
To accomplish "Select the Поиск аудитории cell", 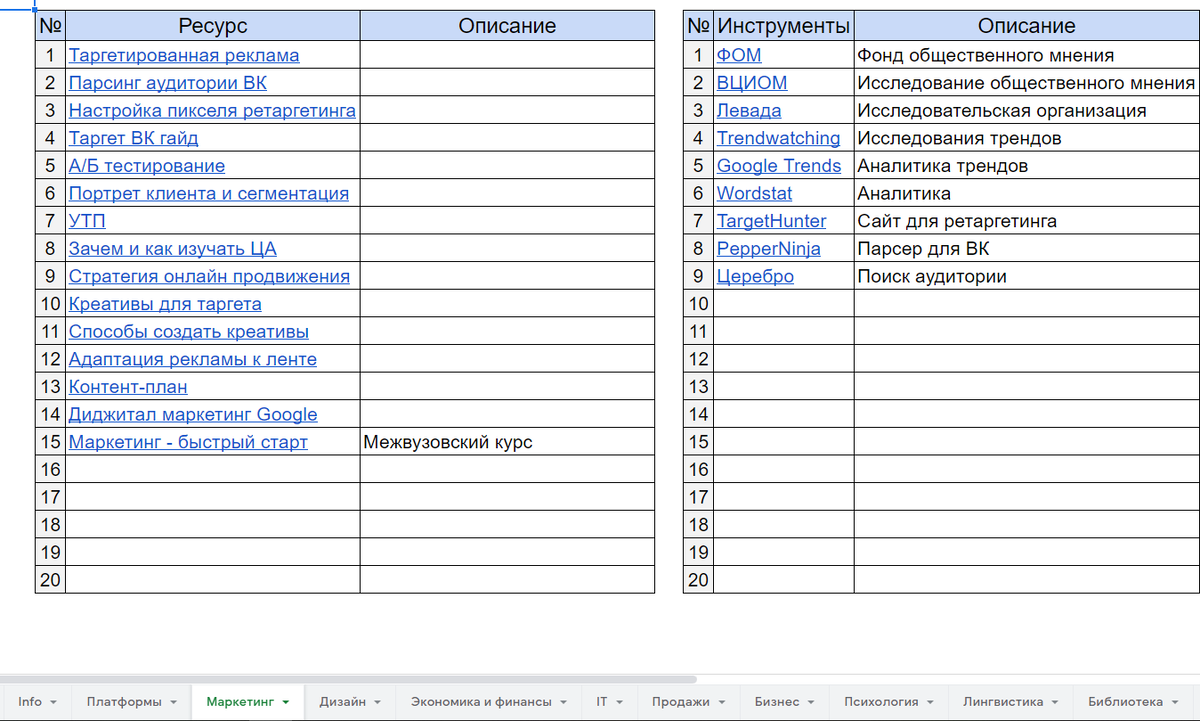I will (1027, 276).
